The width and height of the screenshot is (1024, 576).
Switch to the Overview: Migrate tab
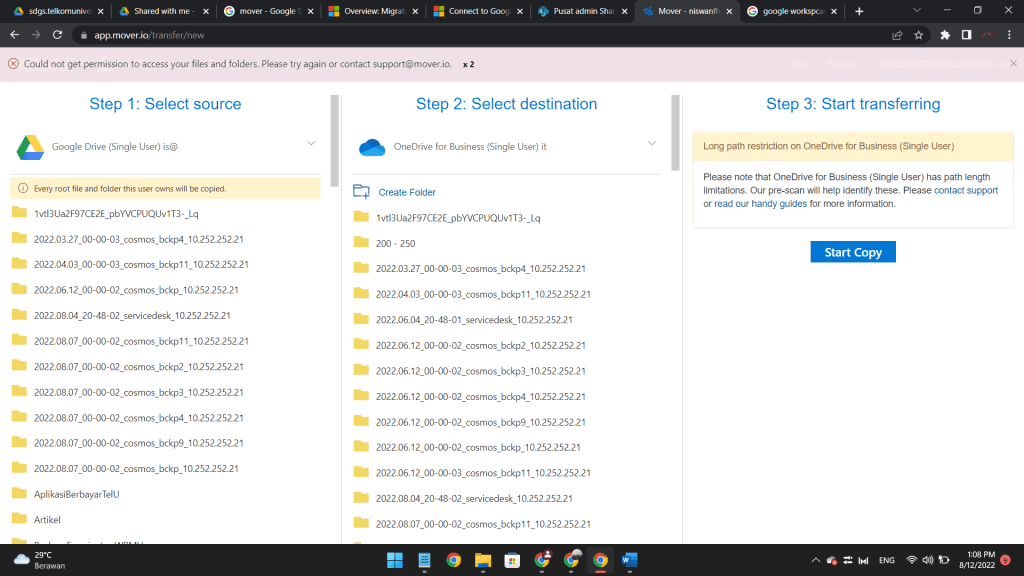pos(373,11)
